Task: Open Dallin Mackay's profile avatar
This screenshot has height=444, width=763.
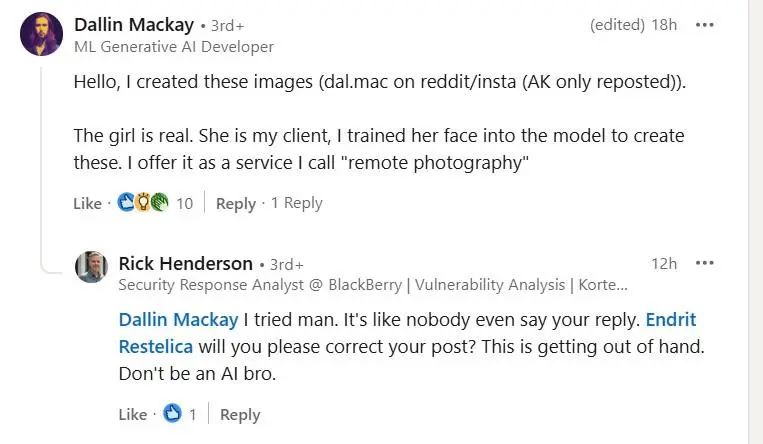Action: [x=41, y=34]
